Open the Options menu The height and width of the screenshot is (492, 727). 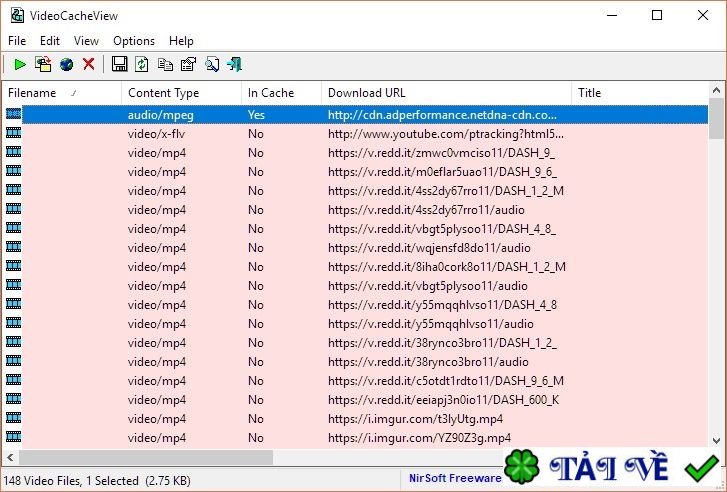pos(134,41)
